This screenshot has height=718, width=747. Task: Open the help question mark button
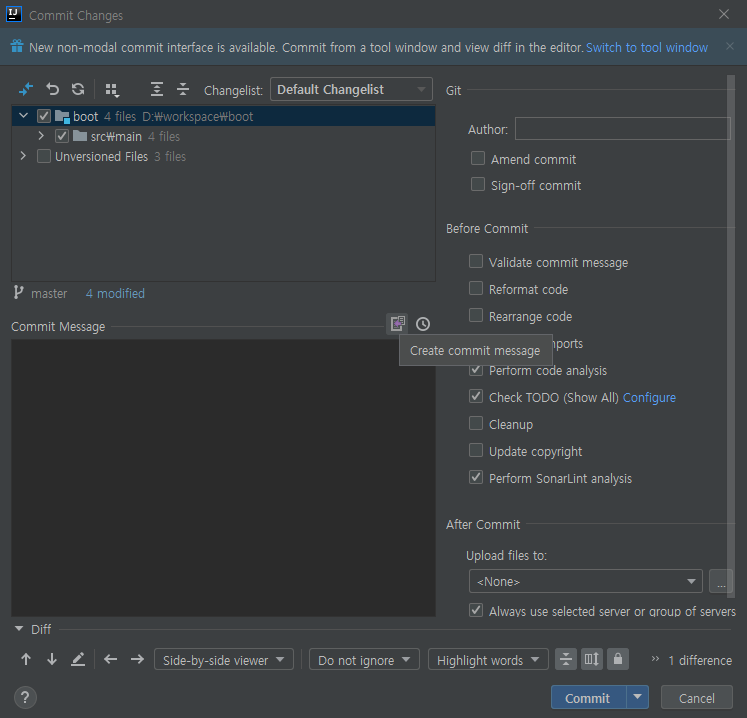25,698
